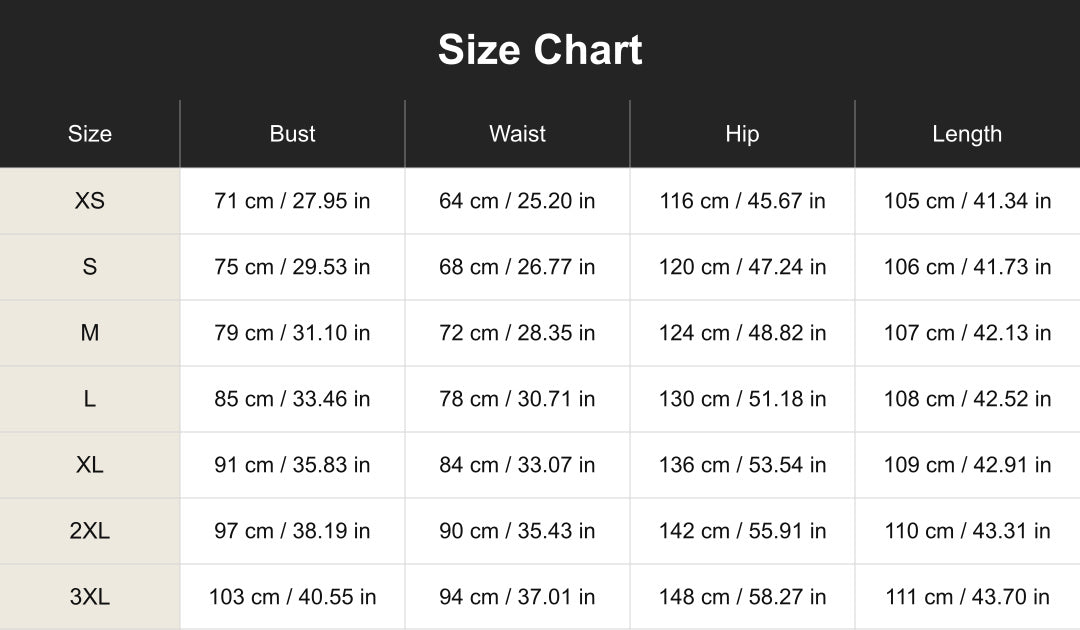Select the L size row label
The width and height of the screenshot is (1080, 630).
pyautogui.click(x=90, y=399)
